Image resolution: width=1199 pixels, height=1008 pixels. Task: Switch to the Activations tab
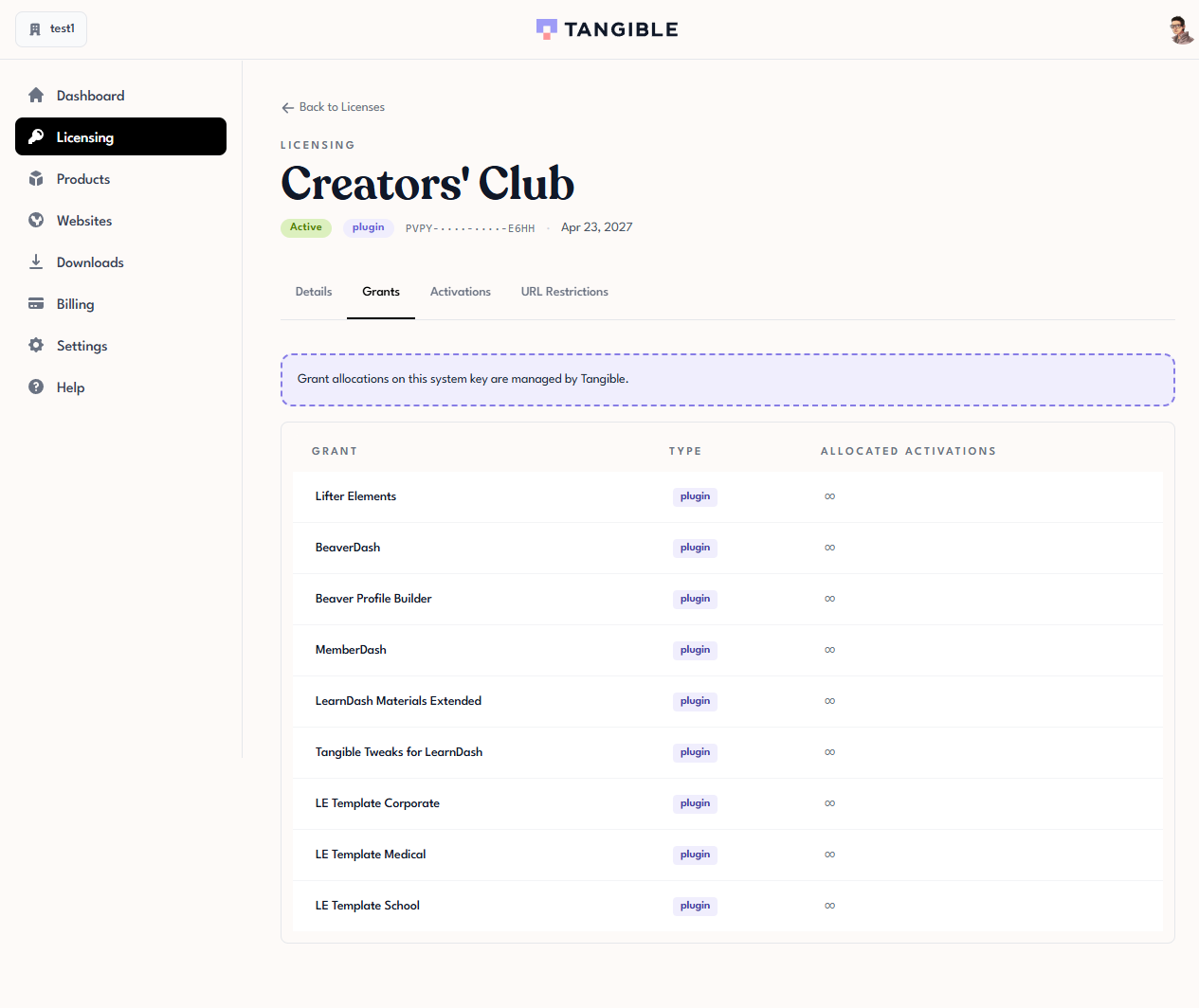pyautogui.click(x=461, y=292)
